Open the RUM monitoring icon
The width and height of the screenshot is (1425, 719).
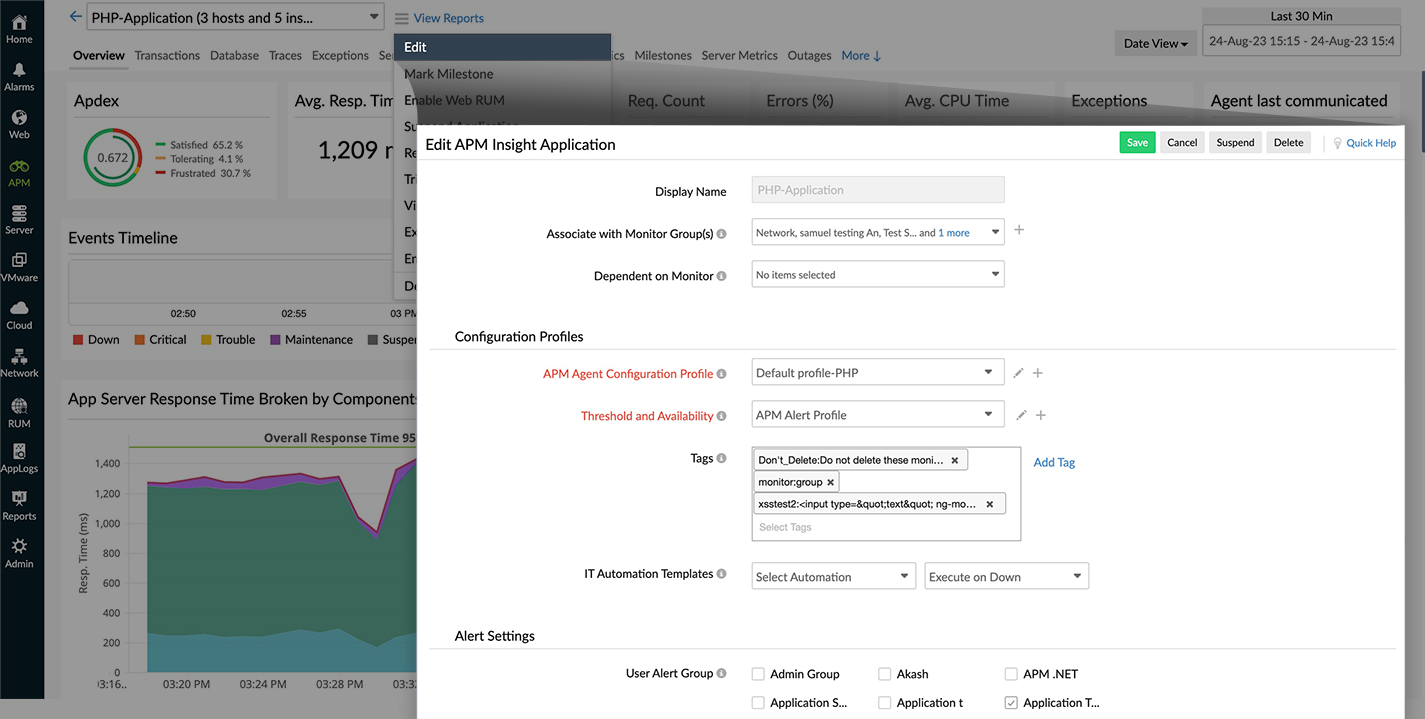pos(19,410)
